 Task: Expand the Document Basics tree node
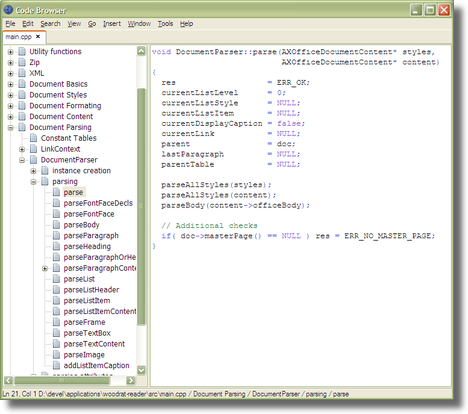pos(10,84)
